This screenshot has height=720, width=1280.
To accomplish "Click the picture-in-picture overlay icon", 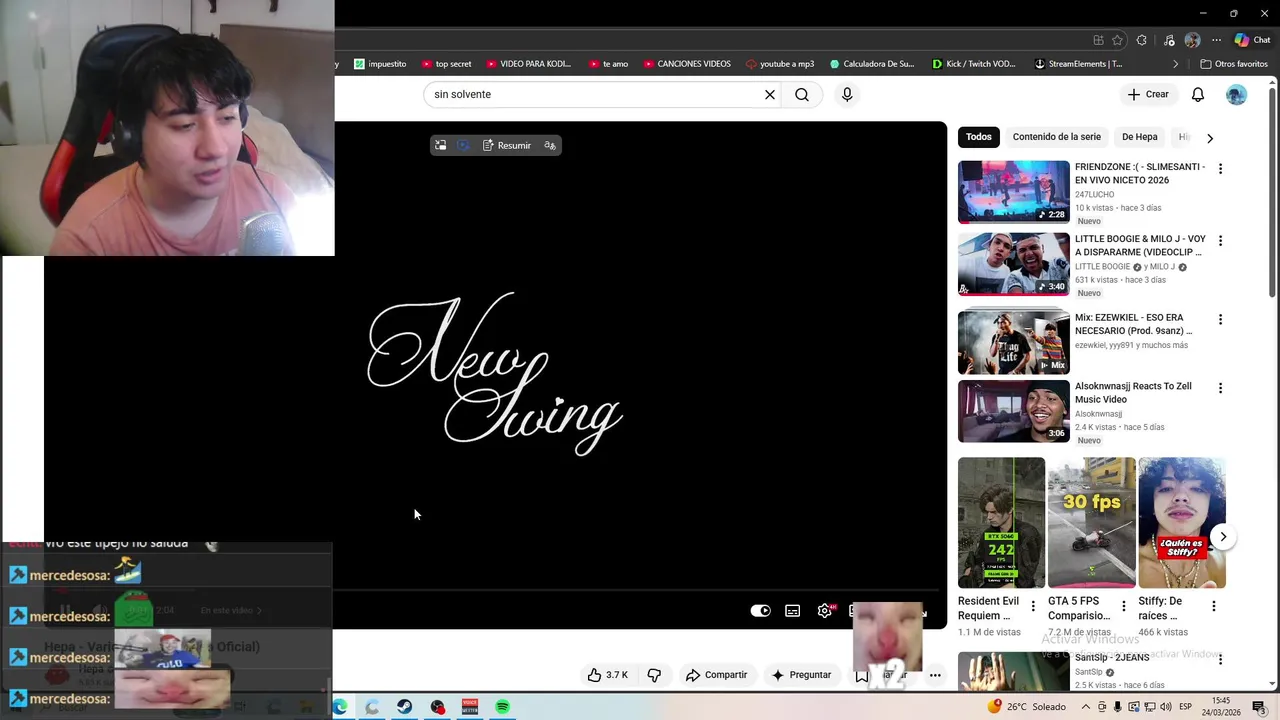I will [x=440, y=146].
